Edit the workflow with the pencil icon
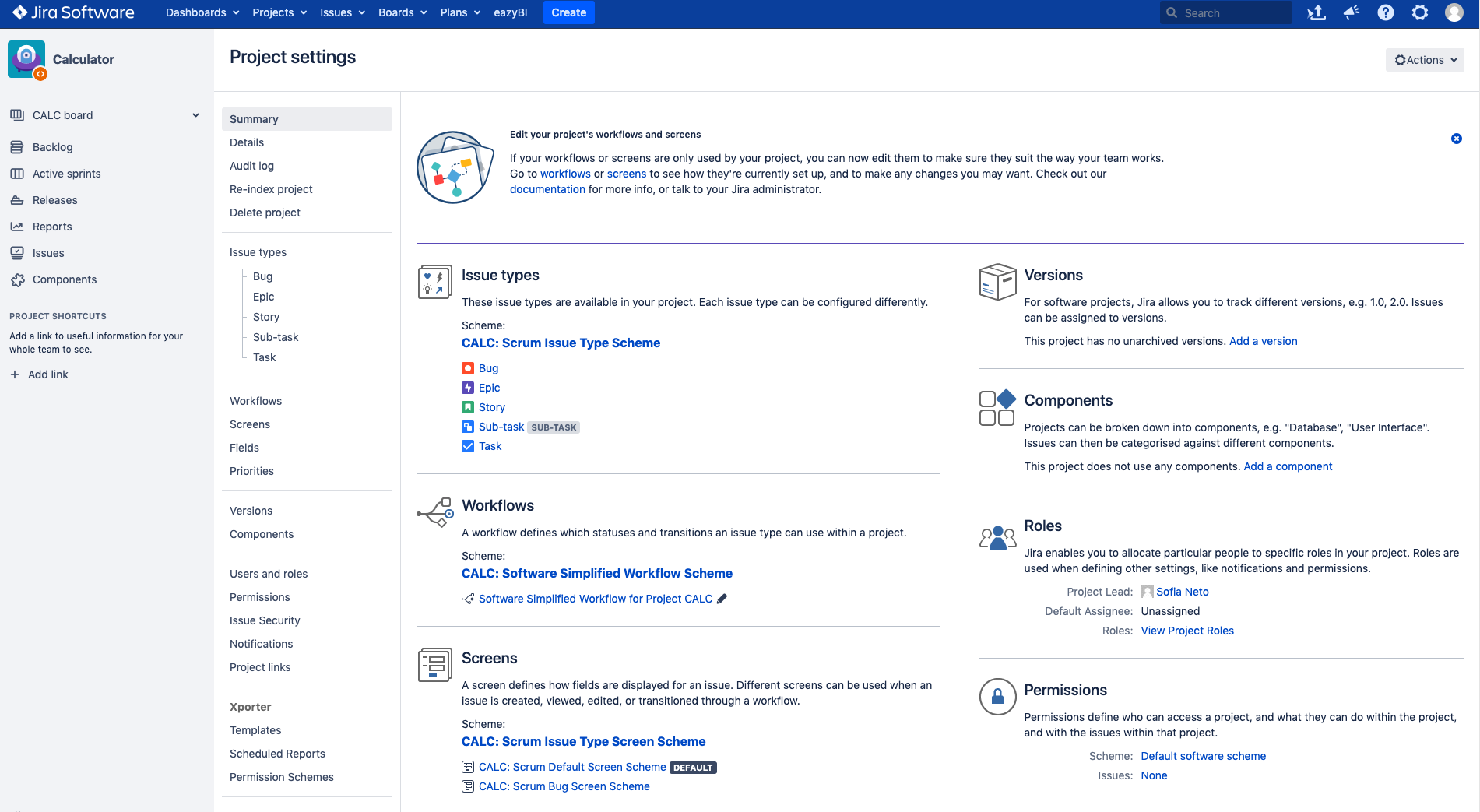 point(722,599)
